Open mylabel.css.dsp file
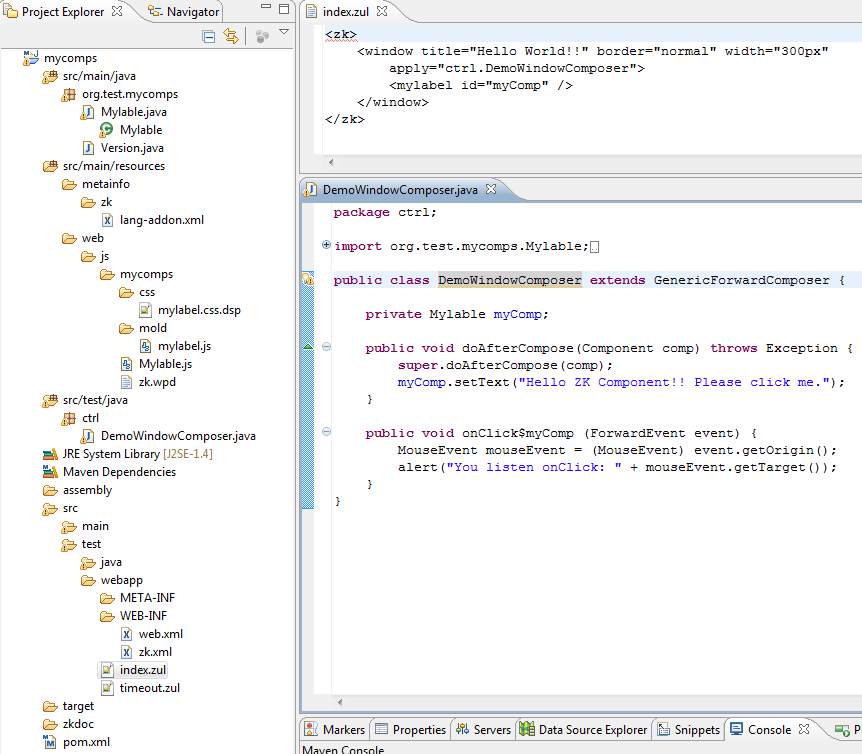Screen dimensions: 862x754 click(x=199, y=310)
